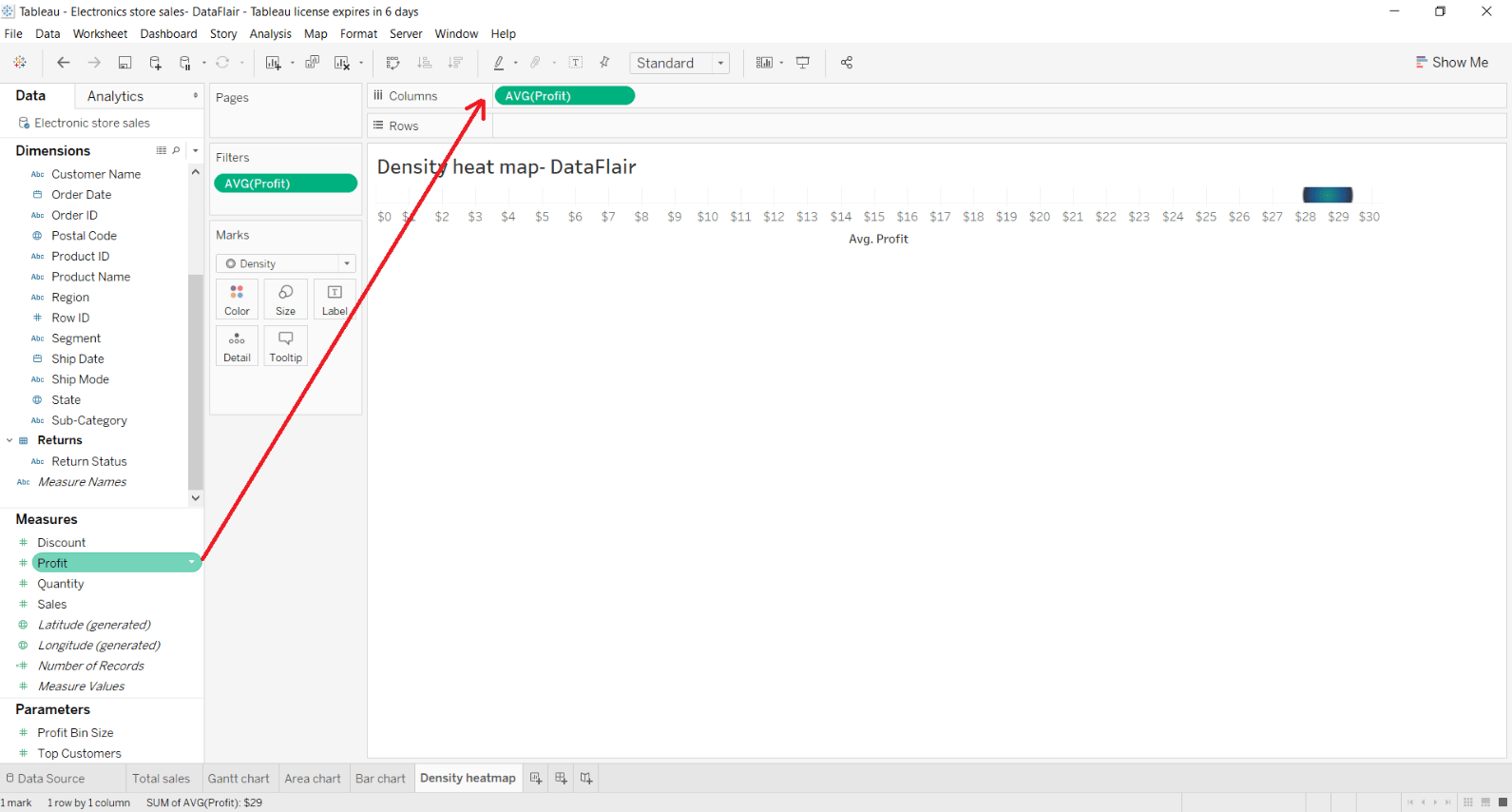Image resolution: width=1512 pixels, height=812 pixels.
Task: Switch to the Bar chart sheet tab
Action: tap(380, 778)
